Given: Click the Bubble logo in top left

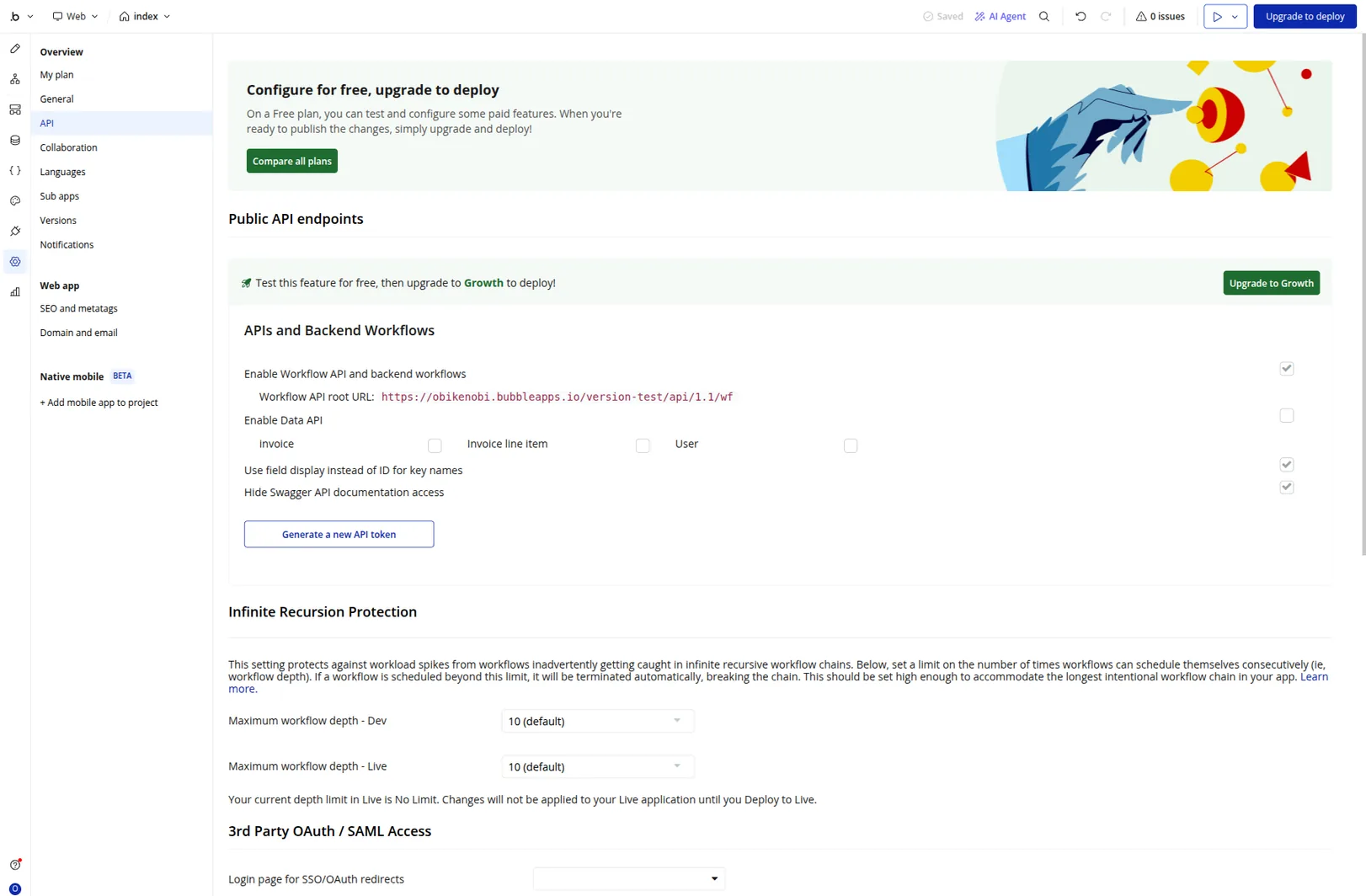Looking at the screenshot, I should coord(15,16).
